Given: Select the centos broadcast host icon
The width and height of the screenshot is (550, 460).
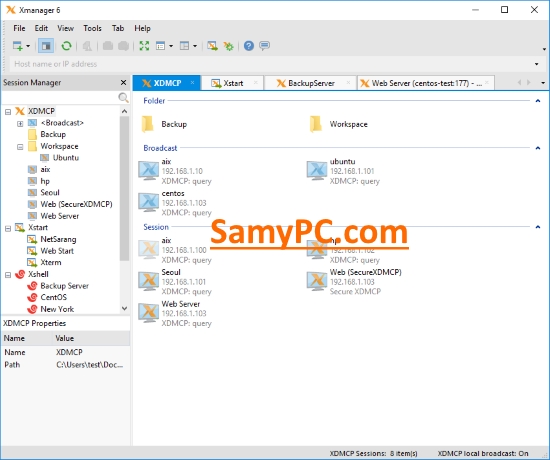Looking at the screenshot, I should (148, 202).
